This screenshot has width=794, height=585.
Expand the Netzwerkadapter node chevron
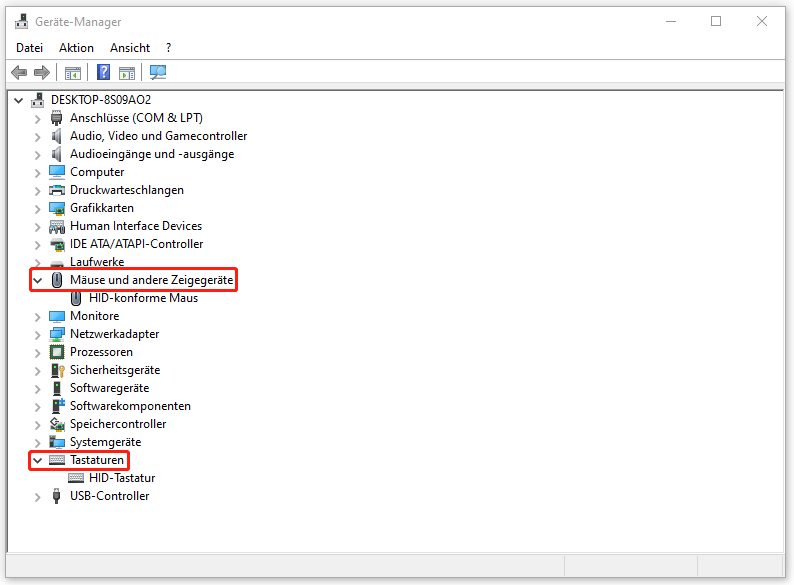(37, 335)
